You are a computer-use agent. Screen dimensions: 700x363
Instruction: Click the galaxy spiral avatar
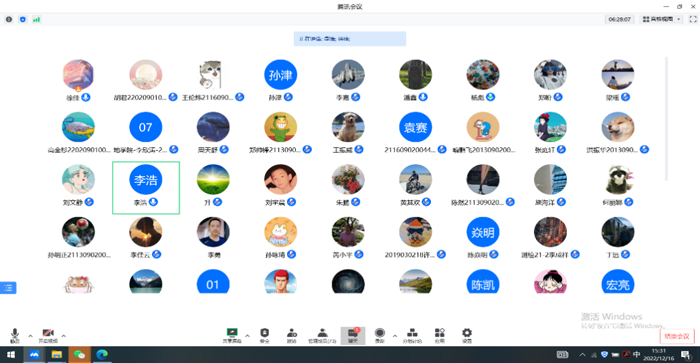coord(348,282)
